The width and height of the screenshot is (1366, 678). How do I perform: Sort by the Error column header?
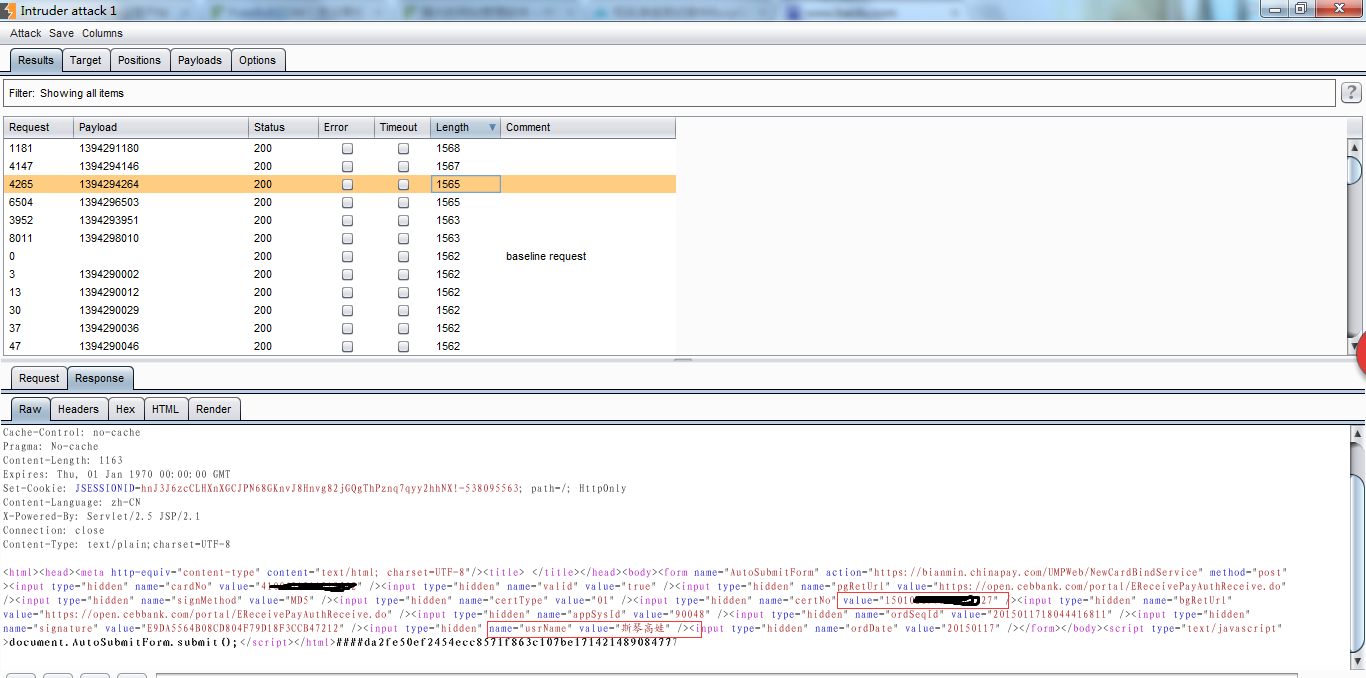(x=346, y=127)
